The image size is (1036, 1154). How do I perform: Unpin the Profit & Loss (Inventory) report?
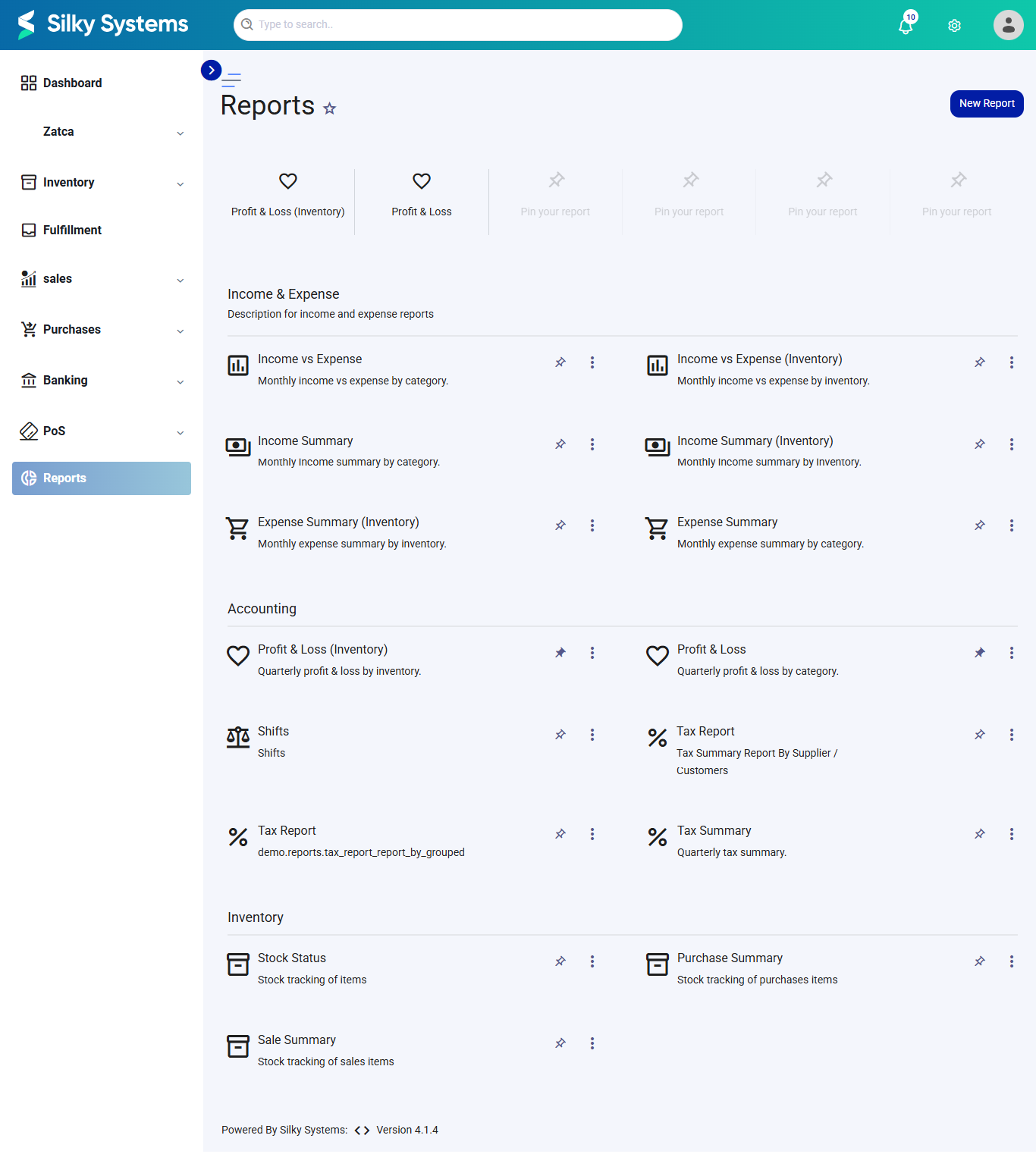(x=560, y=653)
